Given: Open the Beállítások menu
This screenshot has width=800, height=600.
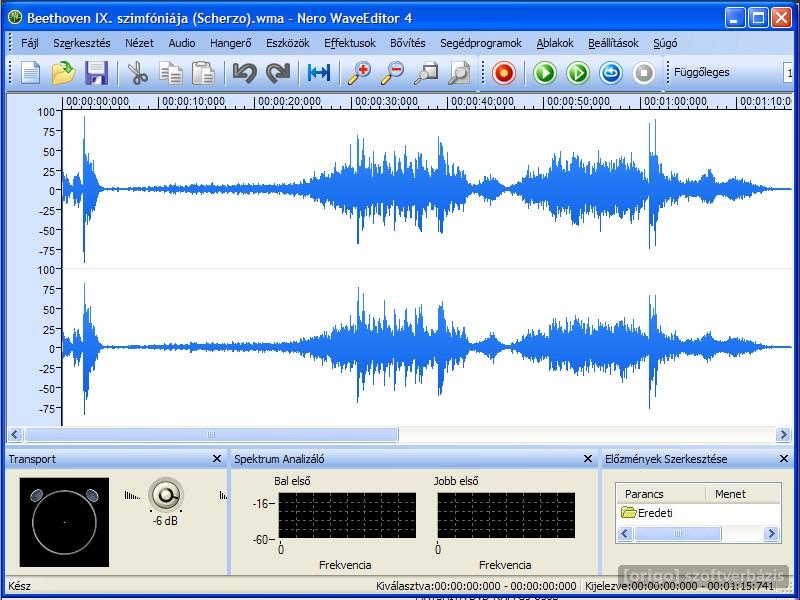Looking at the screenshot, I should (x=613, y=43).
